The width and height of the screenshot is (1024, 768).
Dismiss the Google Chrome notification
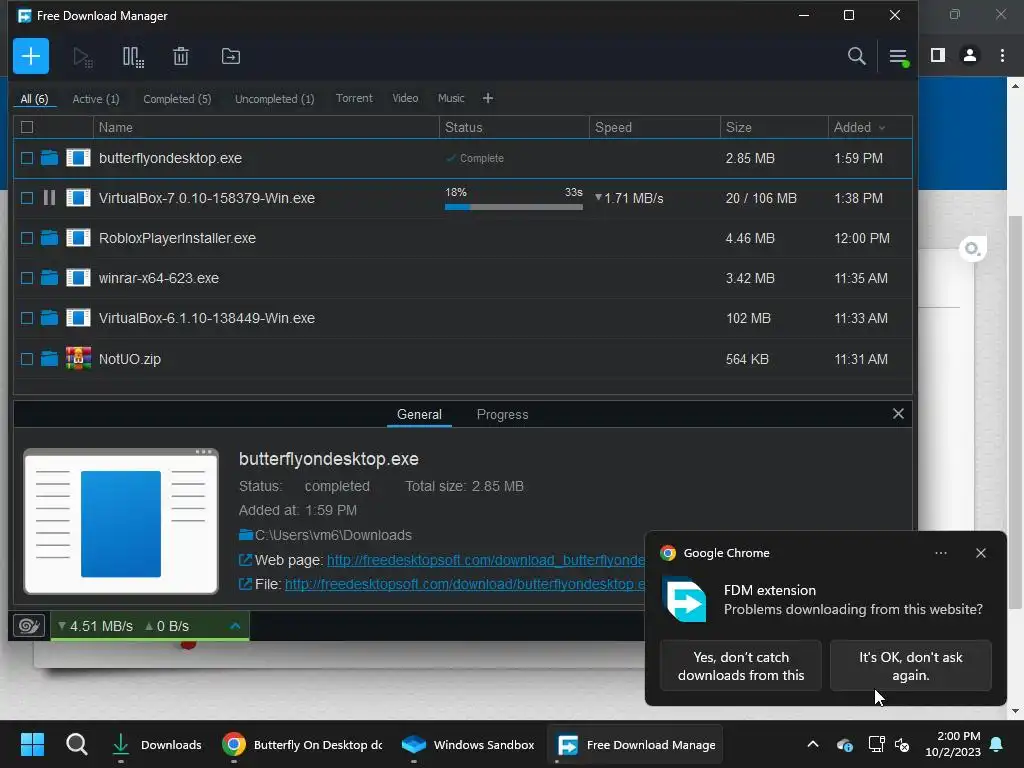980,553
